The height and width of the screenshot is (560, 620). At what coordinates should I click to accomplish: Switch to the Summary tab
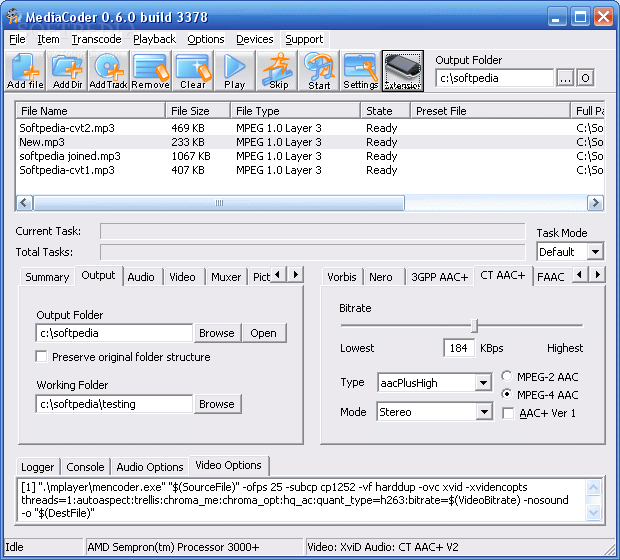[47, 277]
